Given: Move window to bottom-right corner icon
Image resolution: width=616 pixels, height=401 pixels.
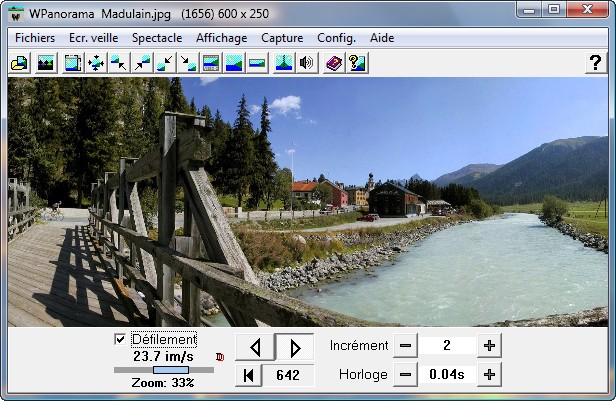Looking at the screenshot, I should point(188,63).
